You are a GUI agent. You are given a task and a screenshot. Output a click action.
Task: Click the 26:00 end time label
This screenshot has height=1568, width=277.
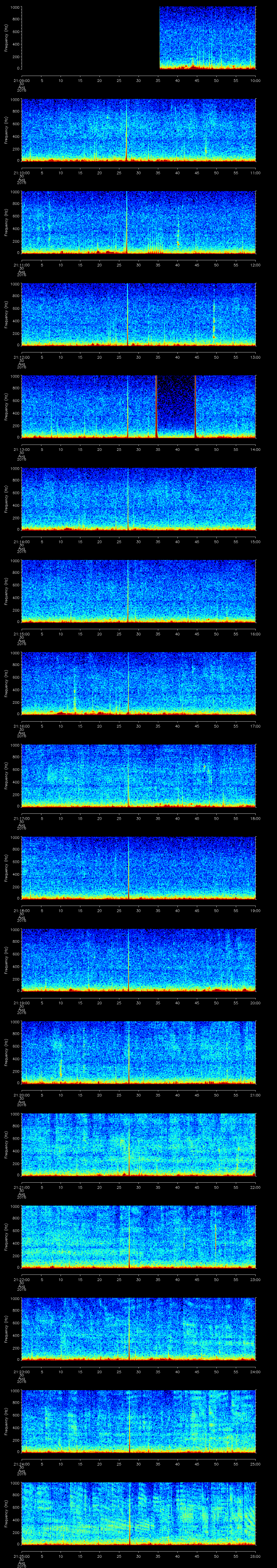(x=255, y=1556)
